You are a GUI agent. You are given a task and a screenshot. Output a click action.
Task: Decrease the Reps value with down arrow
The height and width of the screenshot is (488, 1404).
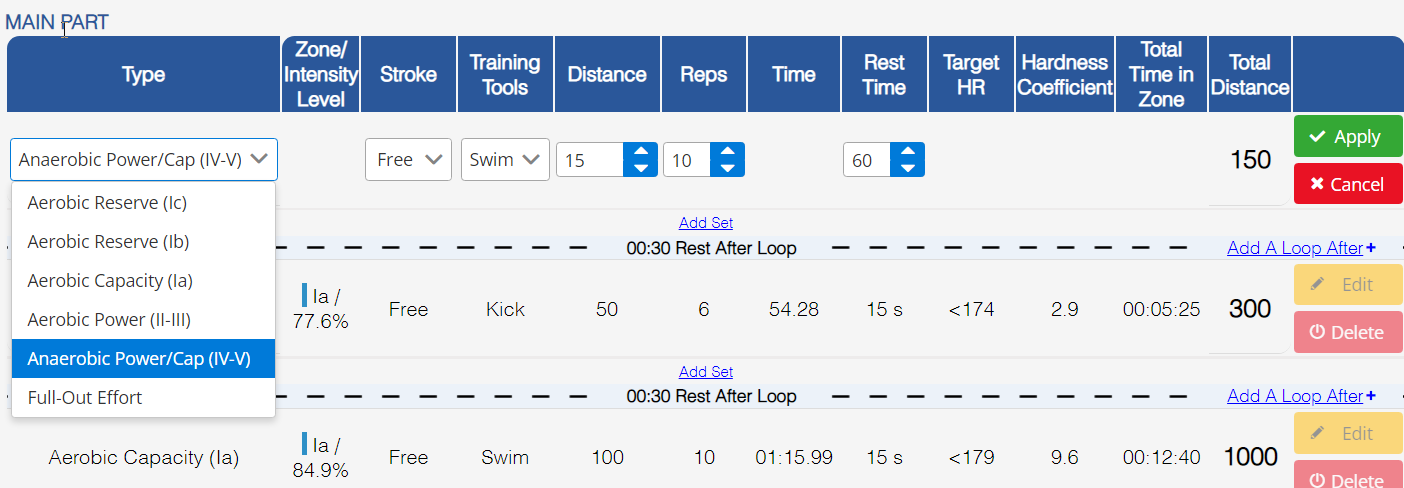point(728,168)
